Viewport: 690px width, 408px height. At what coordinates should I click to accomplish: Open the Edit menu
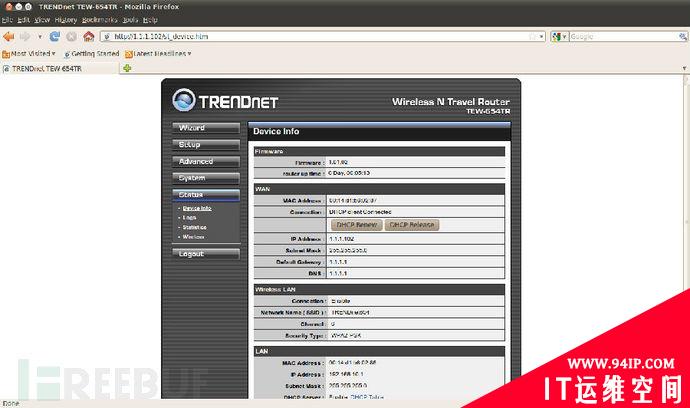click(23, 20)
